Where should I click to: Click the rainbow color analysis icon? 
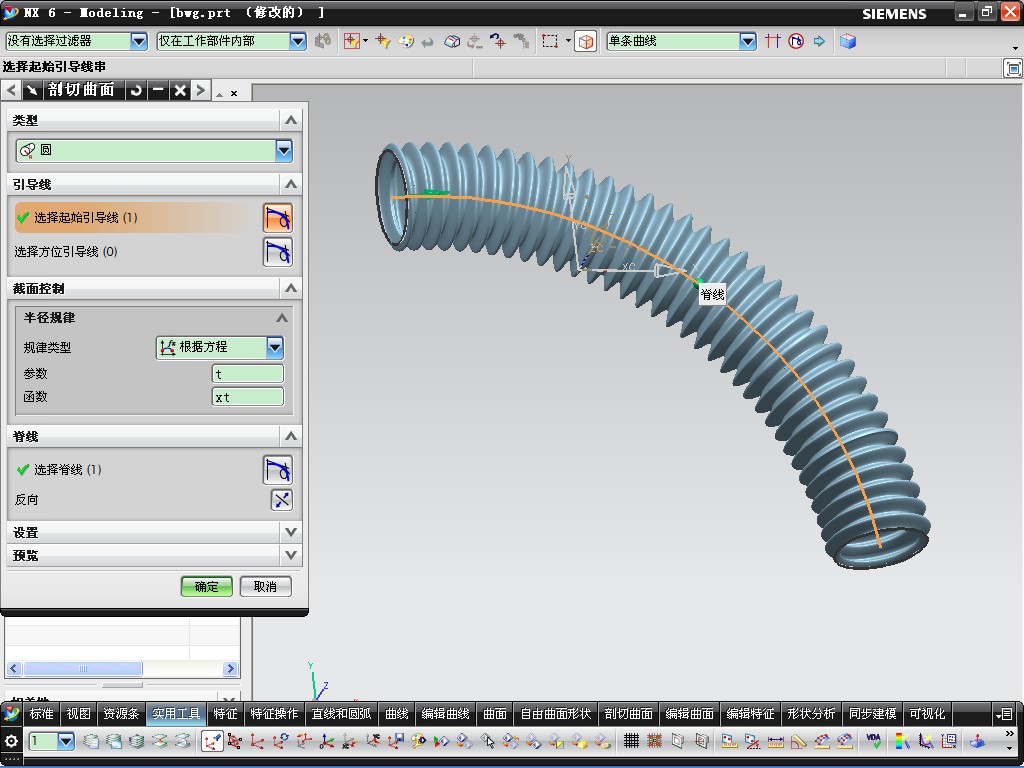coord(903,741)
